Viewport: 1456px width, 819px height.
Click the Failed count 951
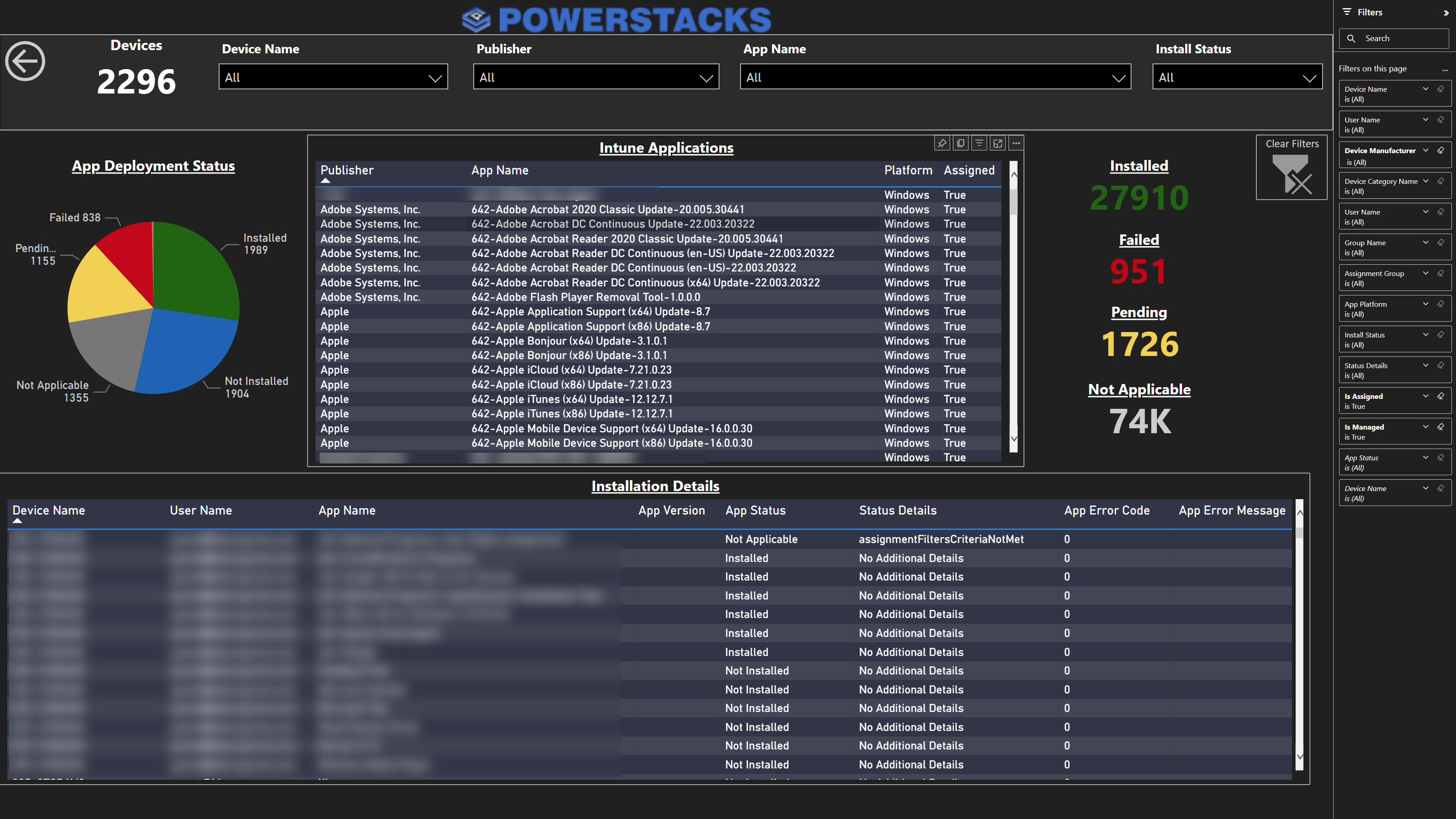click(1138, 271)
